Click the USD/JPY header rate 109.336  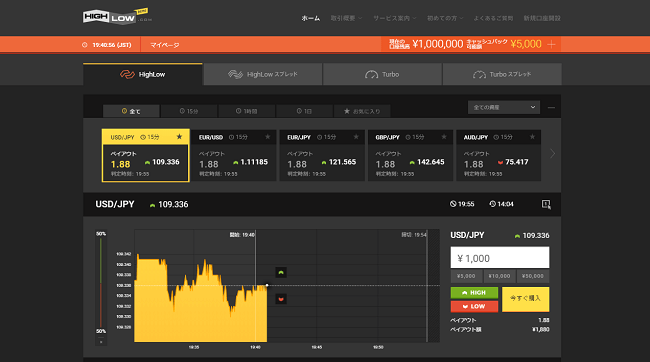click(x=173, y=204)
